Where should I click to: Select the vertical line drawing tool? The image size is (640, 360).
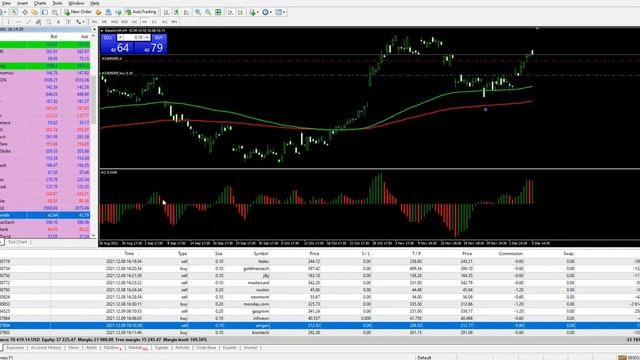8,22
